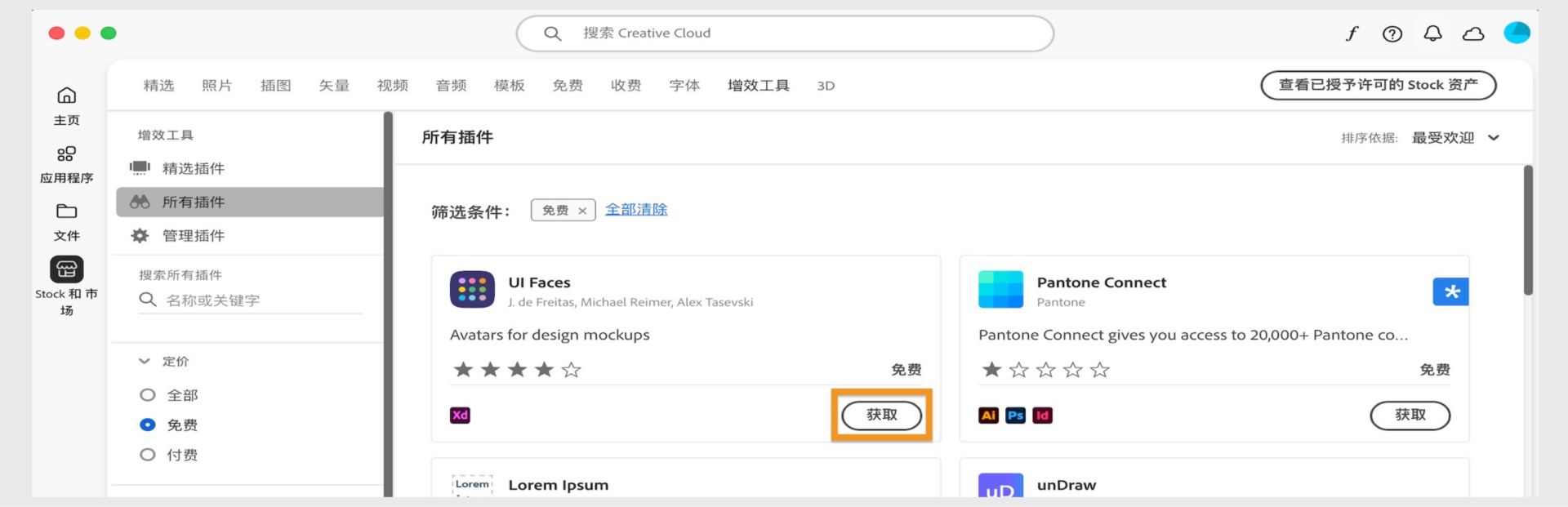Switch to the 3D tab
The height and width of the screenshot is (507, 1568).
pos(826,86)
